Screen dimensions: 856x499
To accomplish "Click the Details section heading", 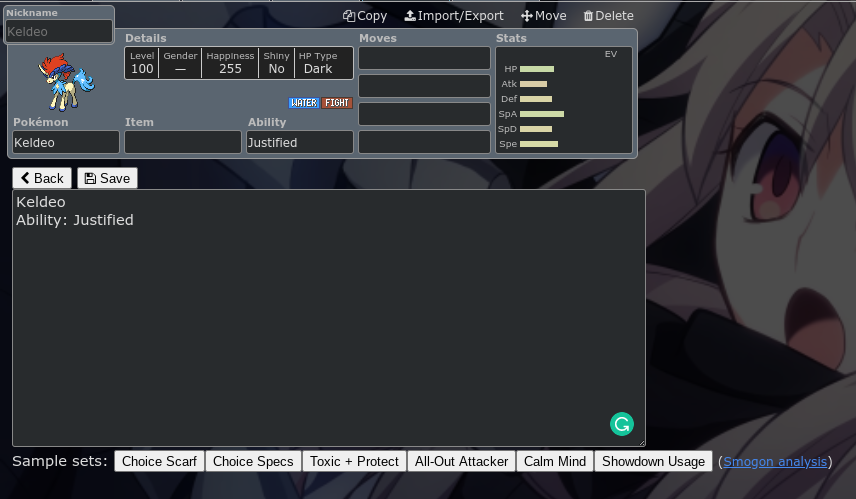I will click(x=146, y=38).
